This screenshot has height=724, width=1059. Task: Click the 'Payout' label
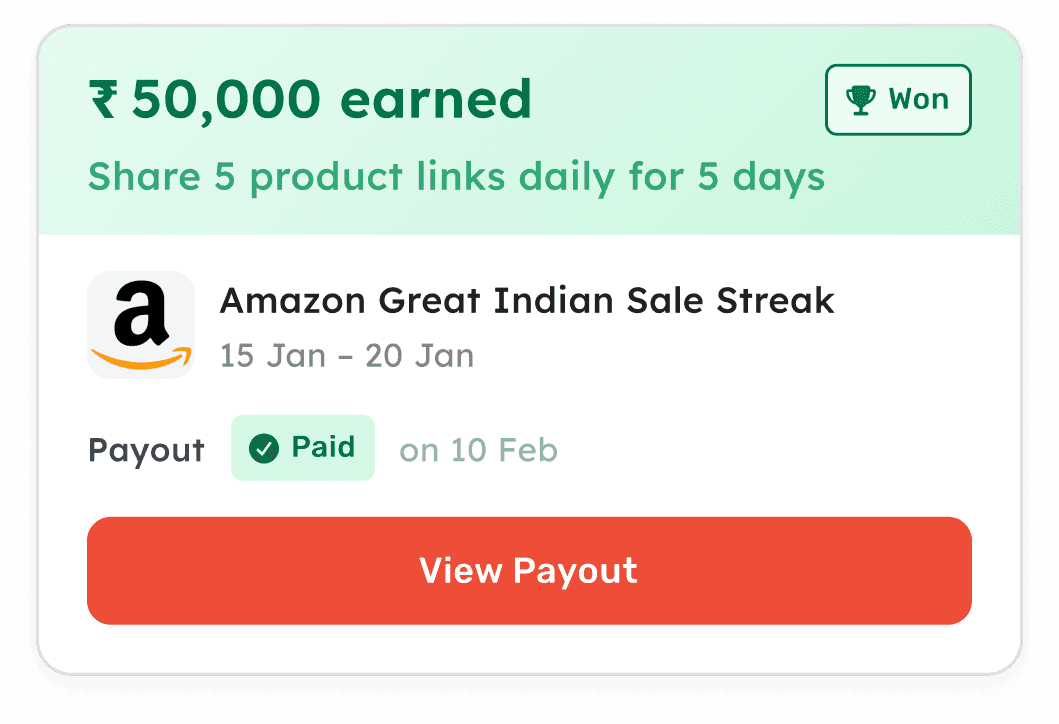point(146,450)
